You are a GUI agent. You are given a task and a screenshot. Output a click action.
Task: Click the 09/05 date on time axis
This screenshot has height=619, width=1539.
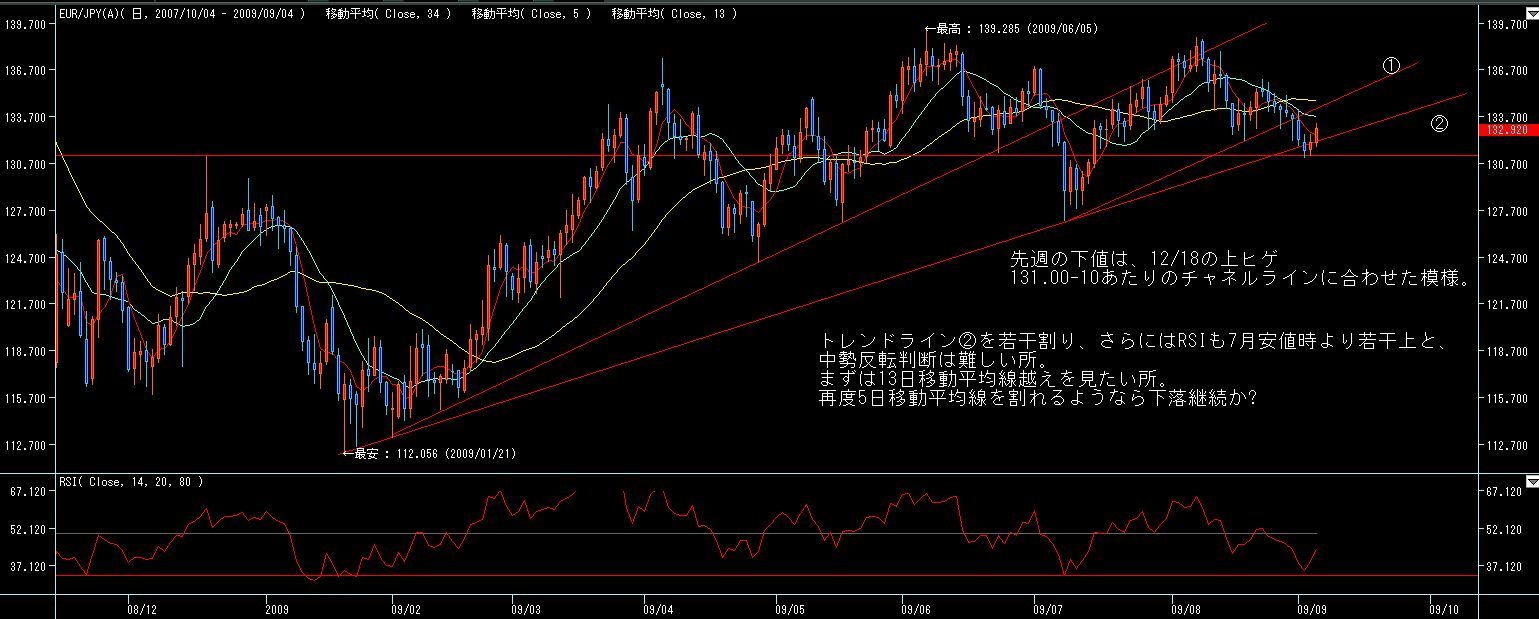click(789, 607)
